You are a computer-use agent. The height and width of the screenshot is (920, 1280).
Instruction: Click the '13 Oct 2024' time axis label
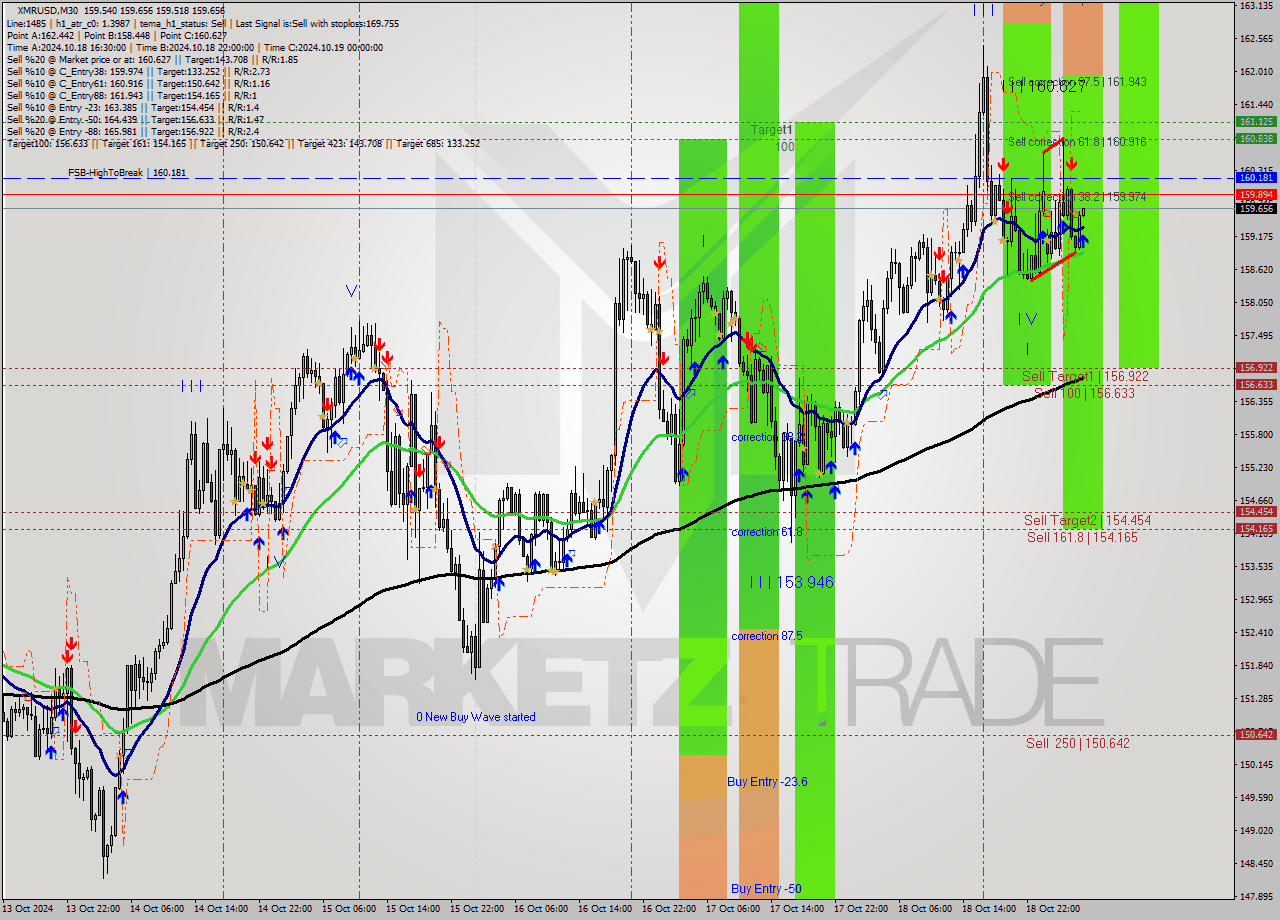coord(29,909)
